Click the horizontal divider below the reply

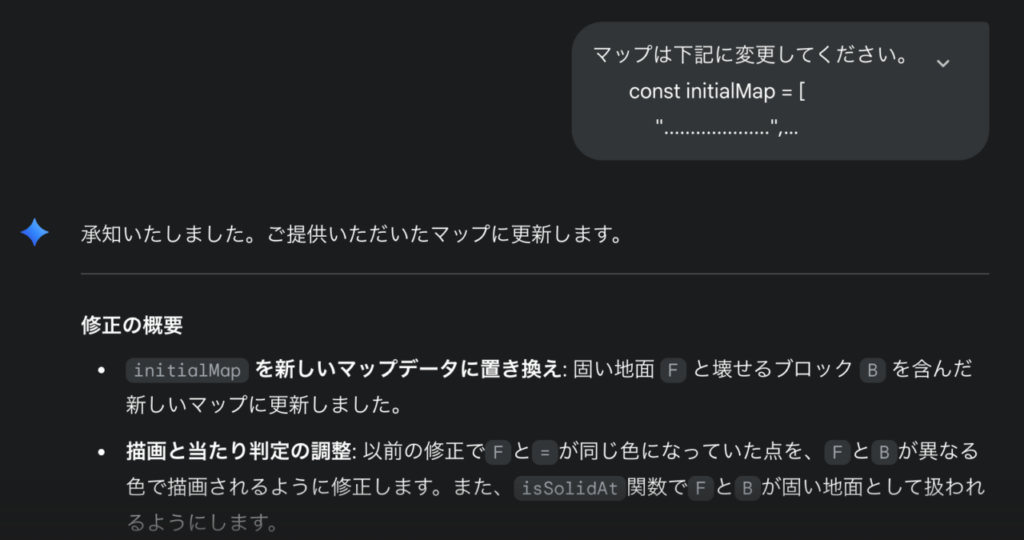coord(535,274)
